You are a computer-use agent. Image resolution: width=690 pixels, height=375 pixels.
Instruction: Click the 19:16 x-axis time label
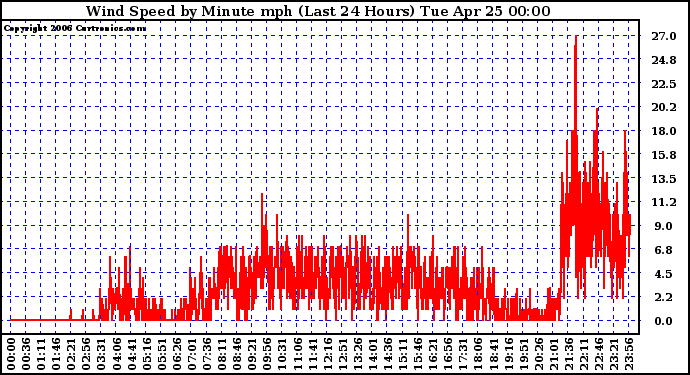coord(508,354)
